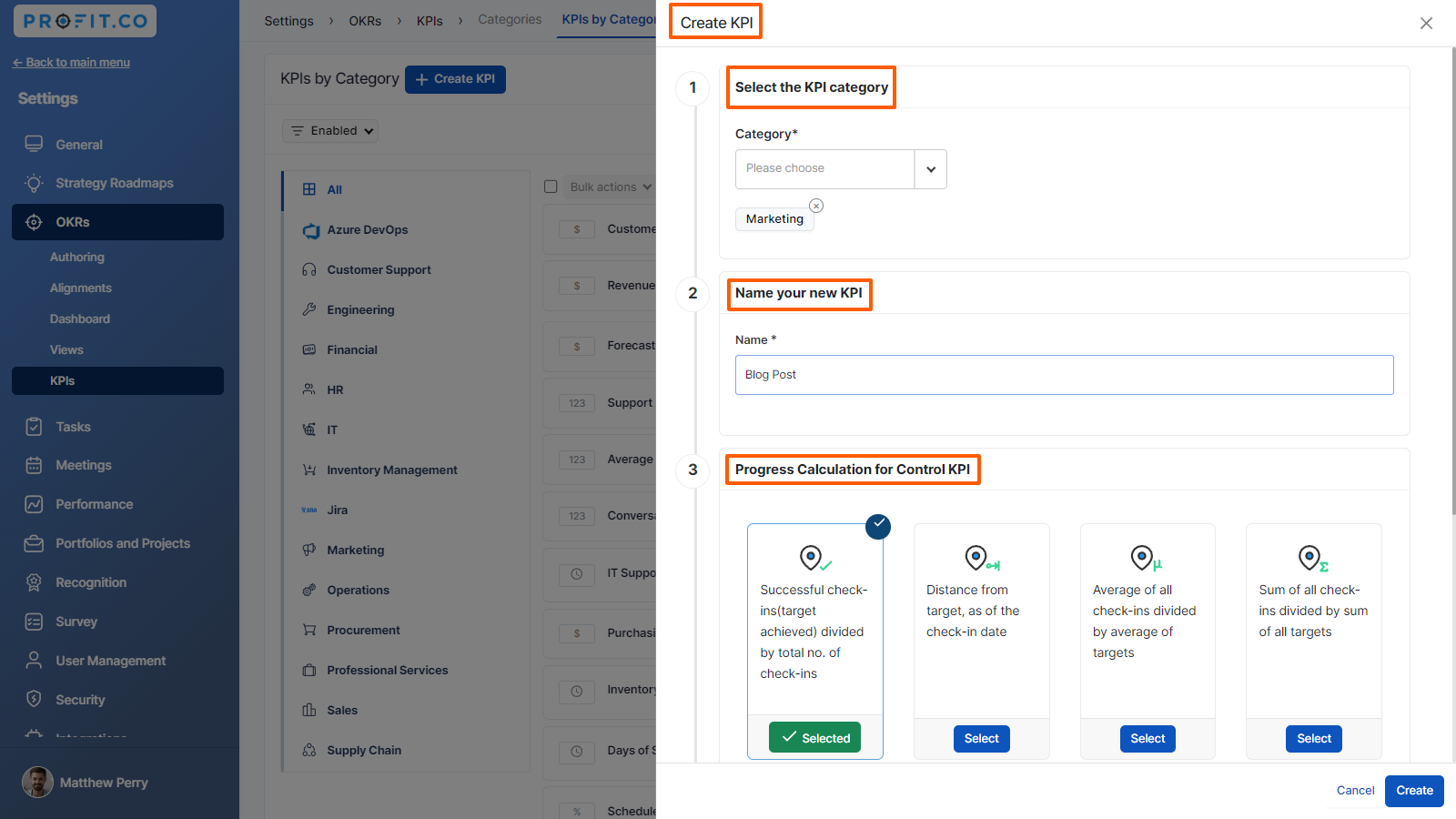Image resolution: width=1456 pixels, height=819 pixels.
Task: Click Matthew Perry's profile avatar
Action: click(x=37, y=783)
